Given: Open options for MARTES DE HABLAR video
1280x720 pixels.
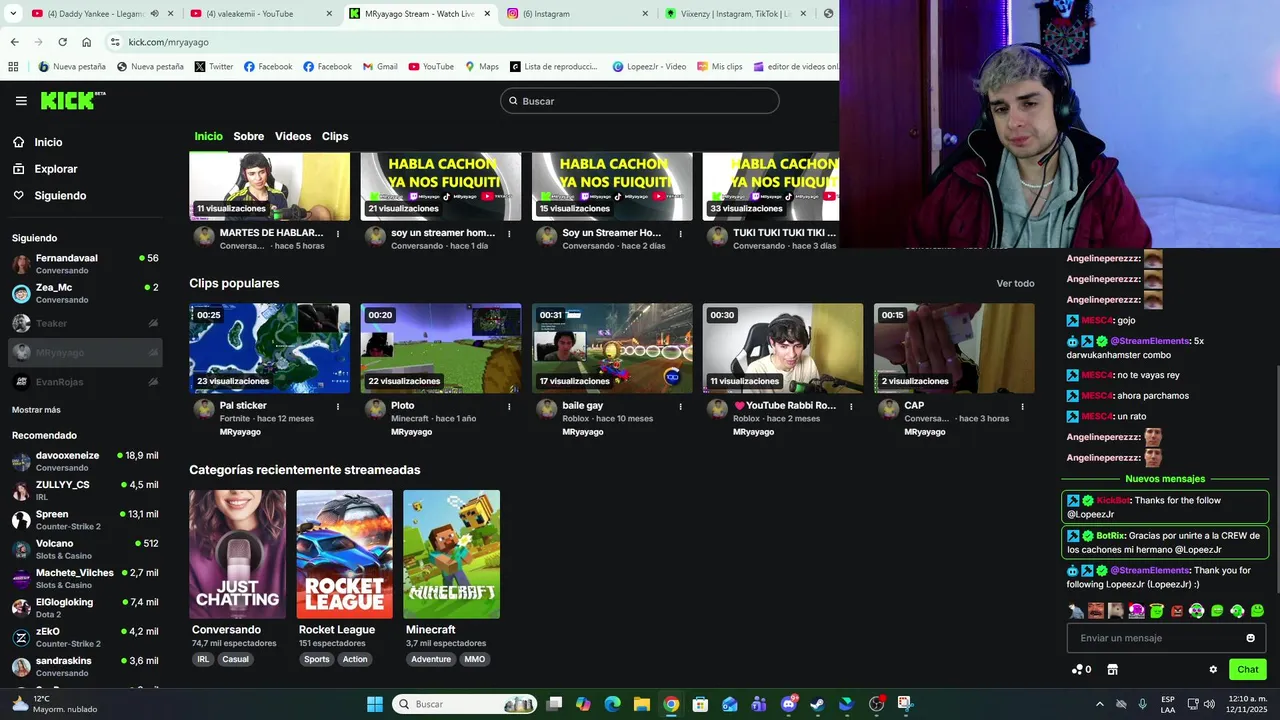Looking at the screenshot, I should coord(338,234).
